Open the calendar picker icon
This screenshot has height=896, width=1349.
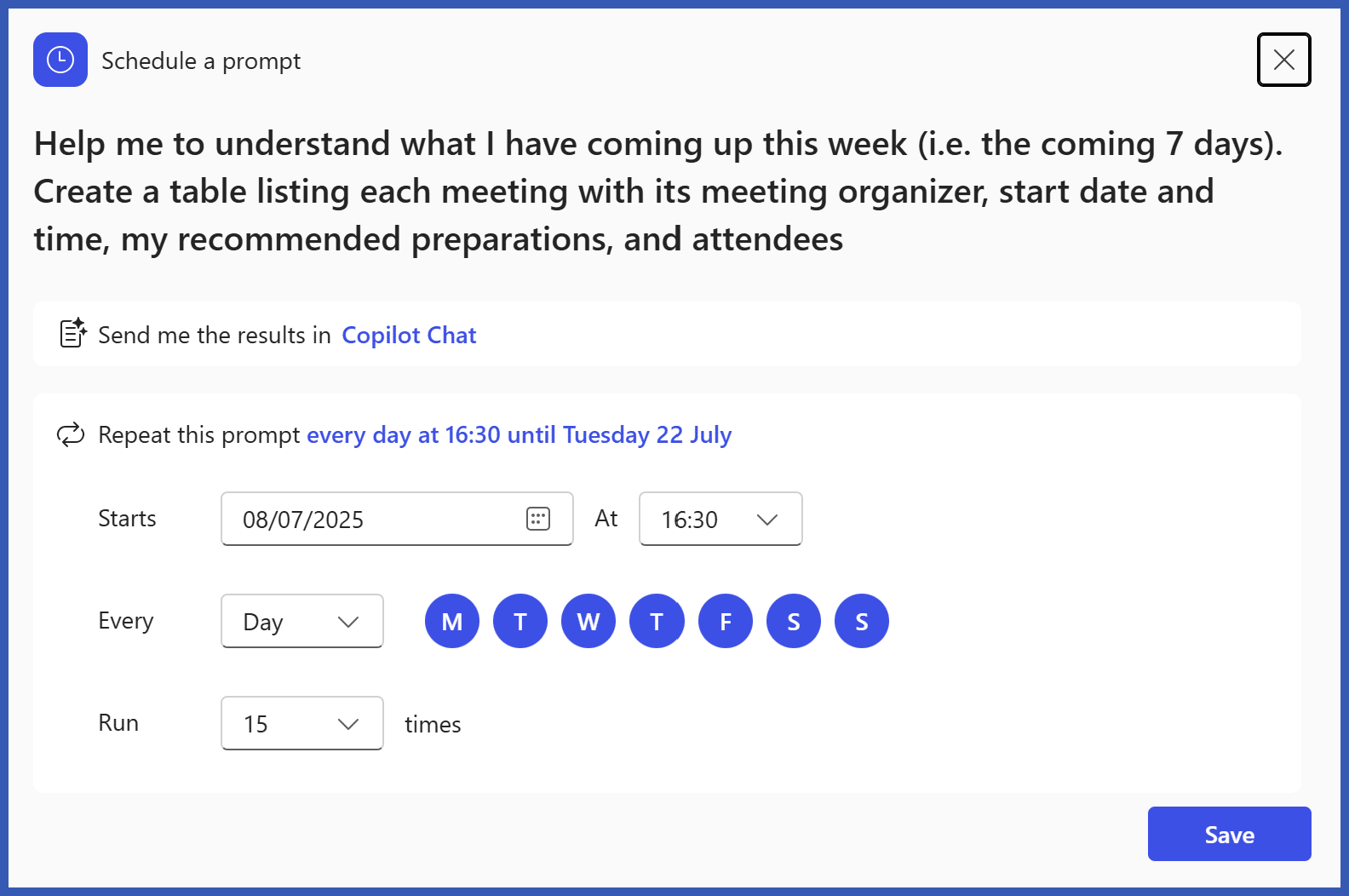[538, 519]
